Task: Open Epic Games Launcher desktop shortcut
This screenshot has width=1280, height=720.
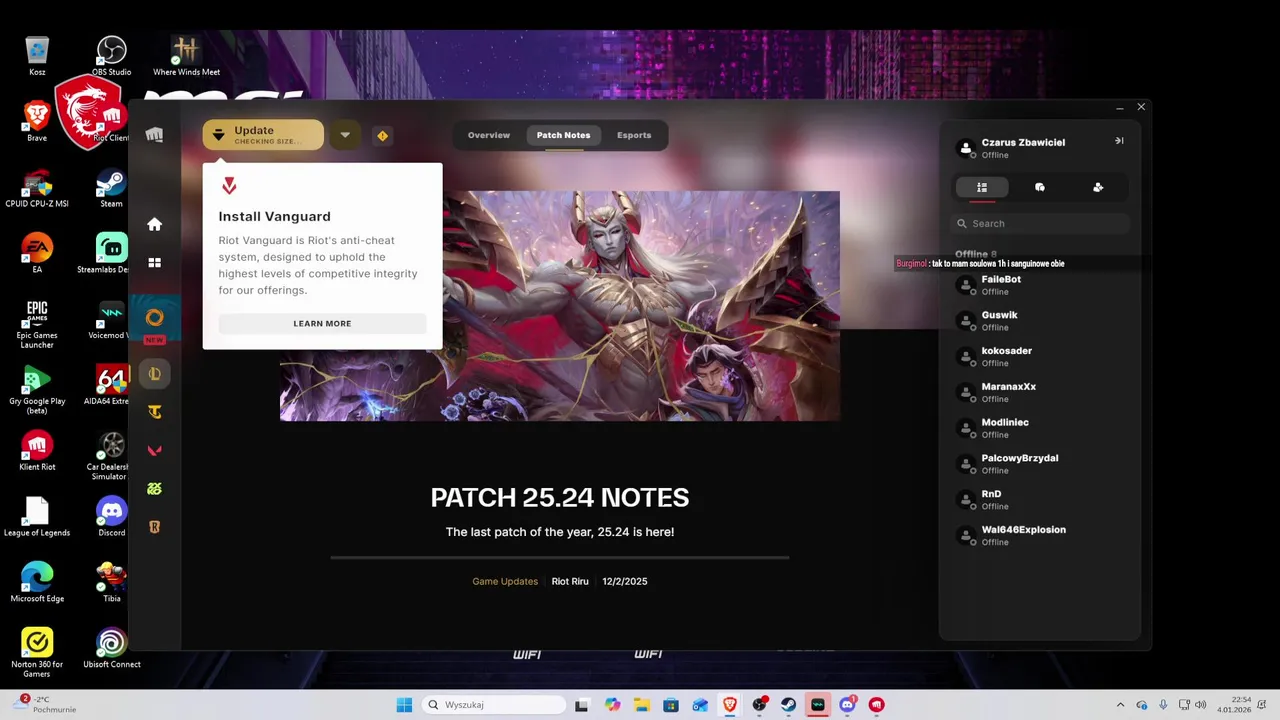Action: click(x=37, y=324)
